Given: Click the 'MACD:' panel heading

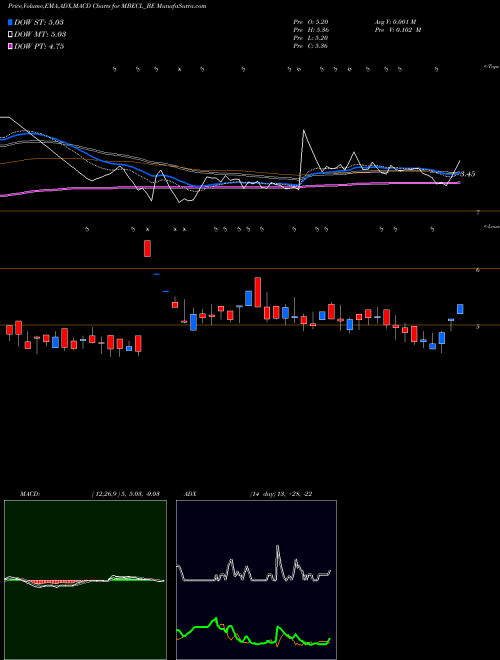Looking at the screenshot, I should [30, 494].
